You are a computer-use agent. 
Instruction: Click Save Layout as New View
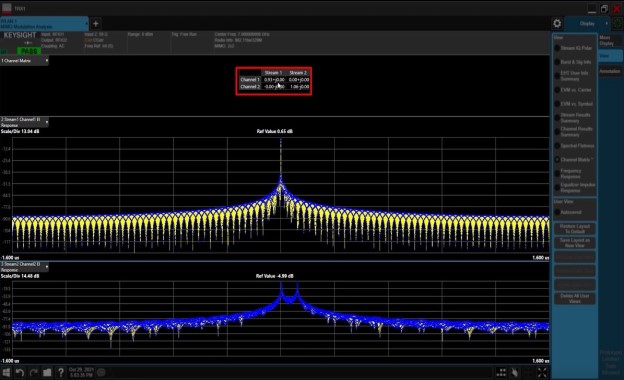[575, 243]
